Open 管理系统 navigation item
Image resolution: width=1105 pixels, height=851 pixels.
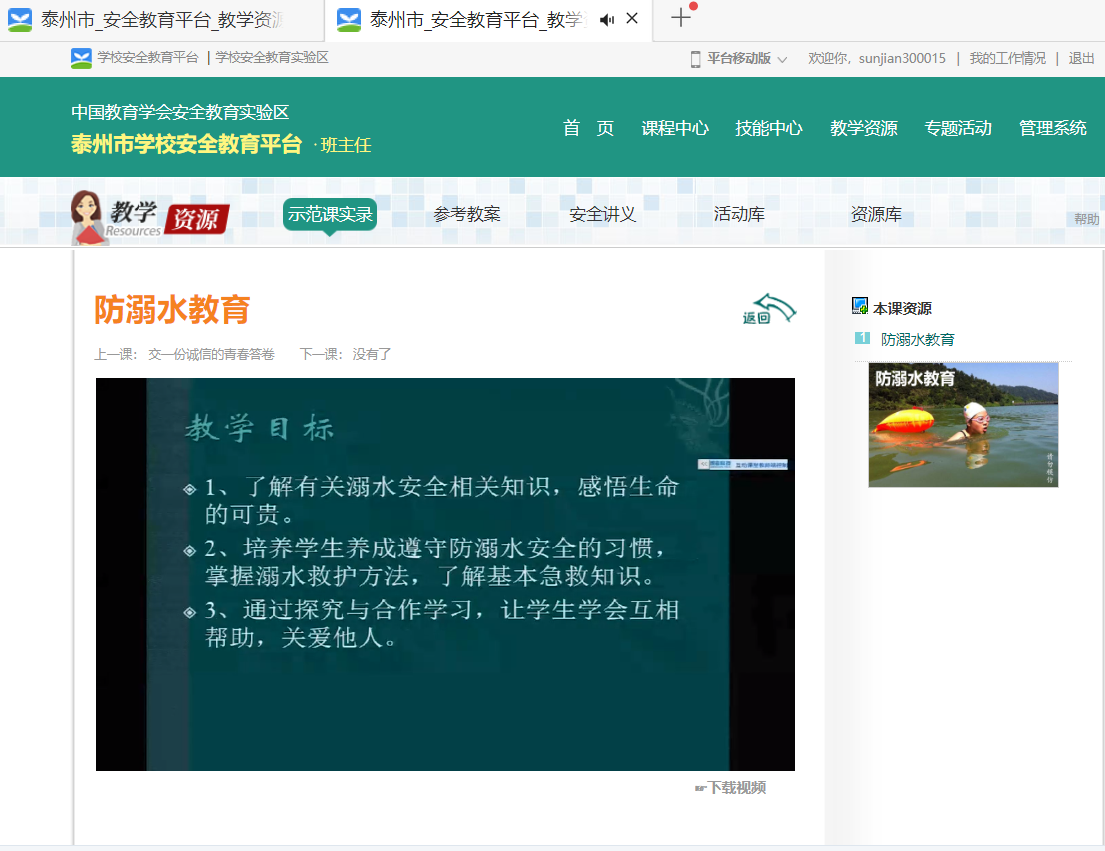pos(1052,128)
